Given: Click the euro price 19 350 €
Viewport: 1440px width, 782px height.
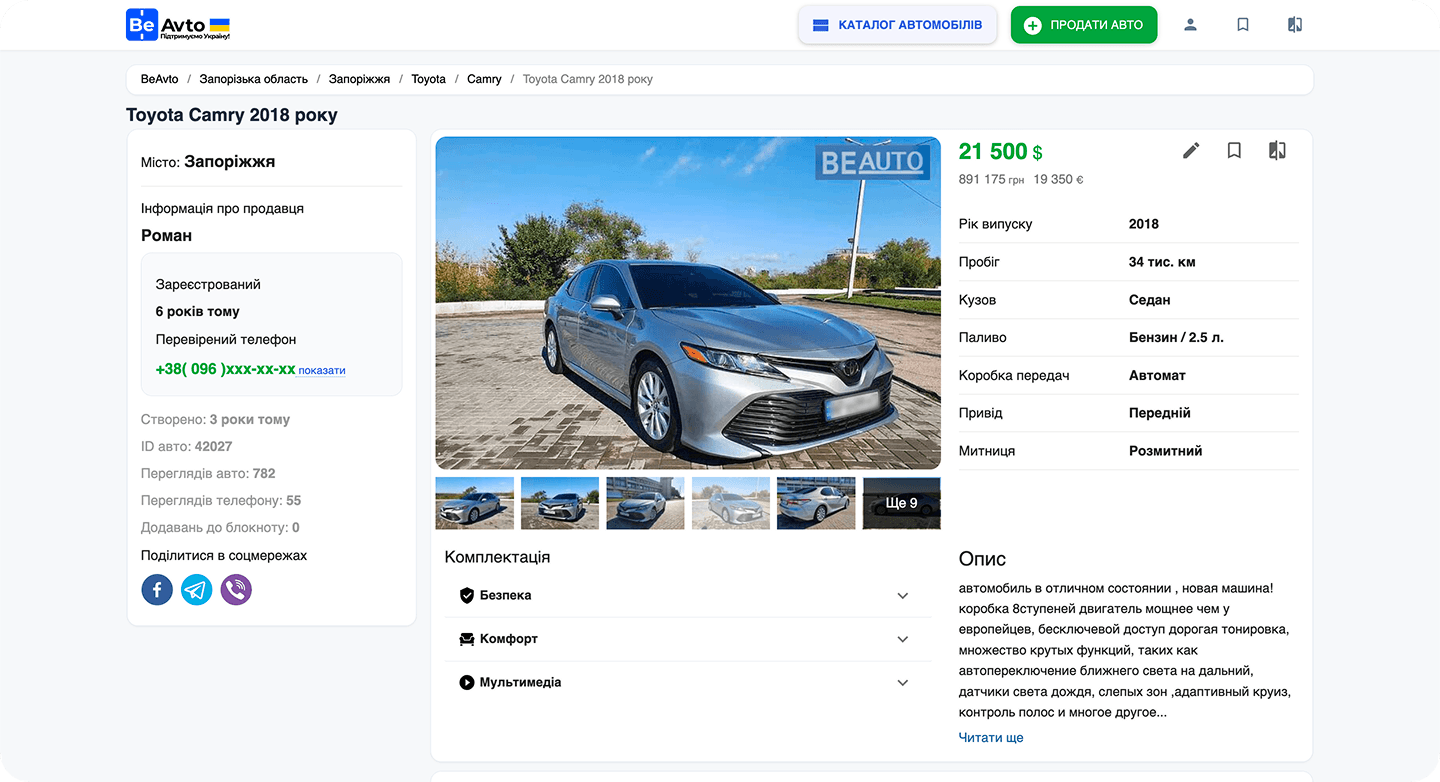Looking at the screenshot, I should pos(1059,180).
